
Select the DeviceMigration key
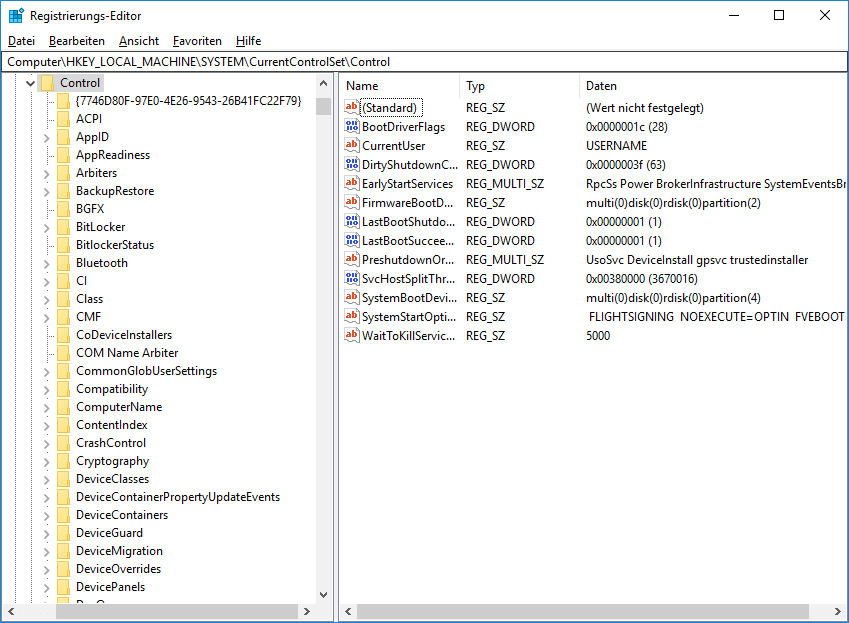pos(119,550)
